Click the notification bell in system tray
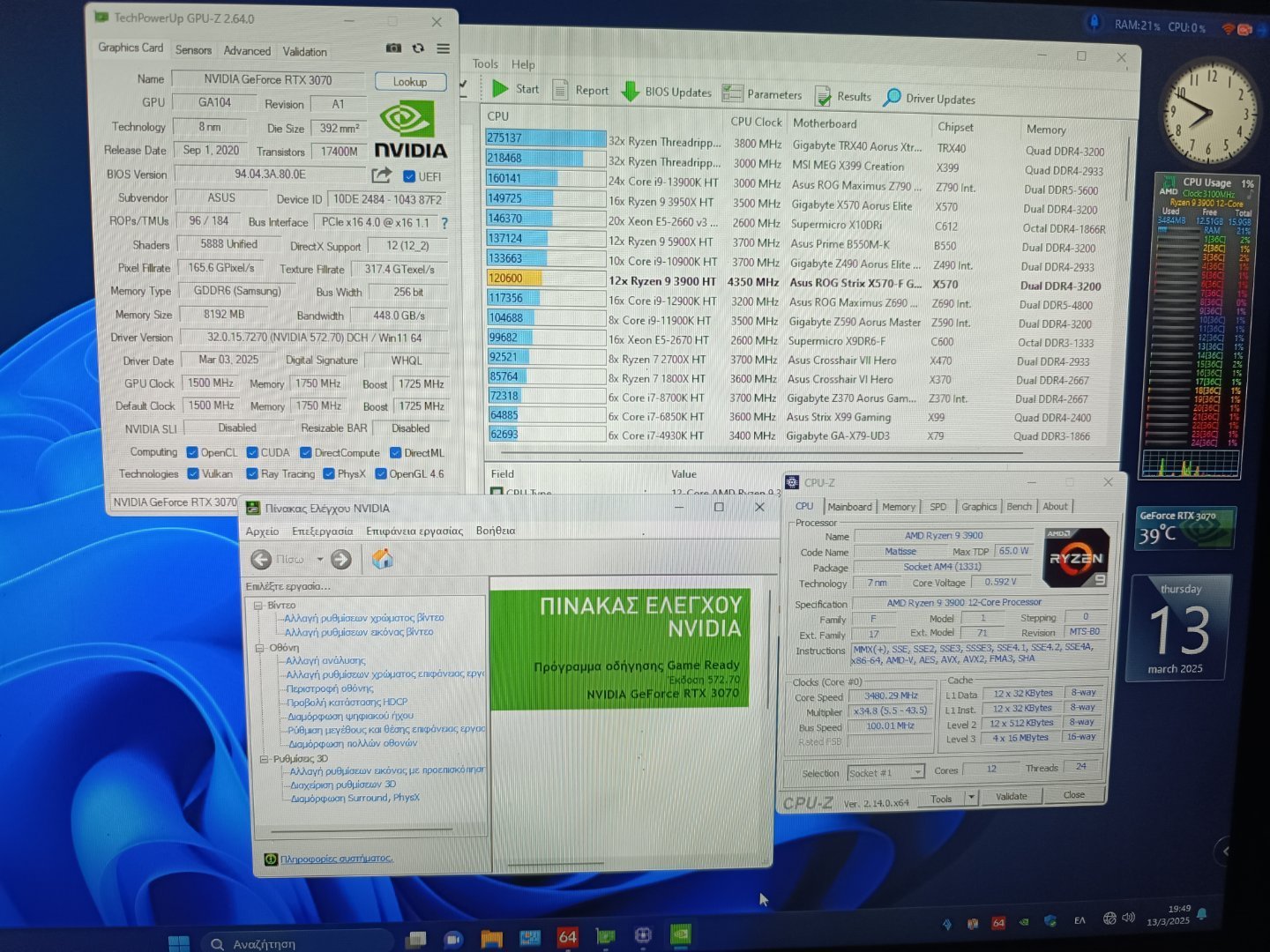The width and height of the screenshot is (1270, 952). 1202,914
